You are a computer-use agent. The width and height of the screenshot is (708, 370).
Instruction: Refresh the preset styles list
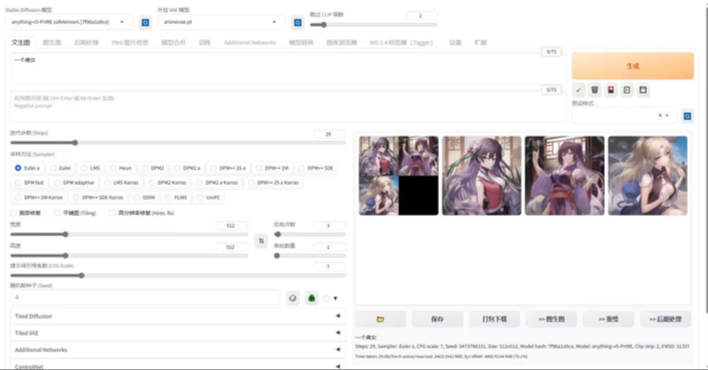(x=687, y=116)
